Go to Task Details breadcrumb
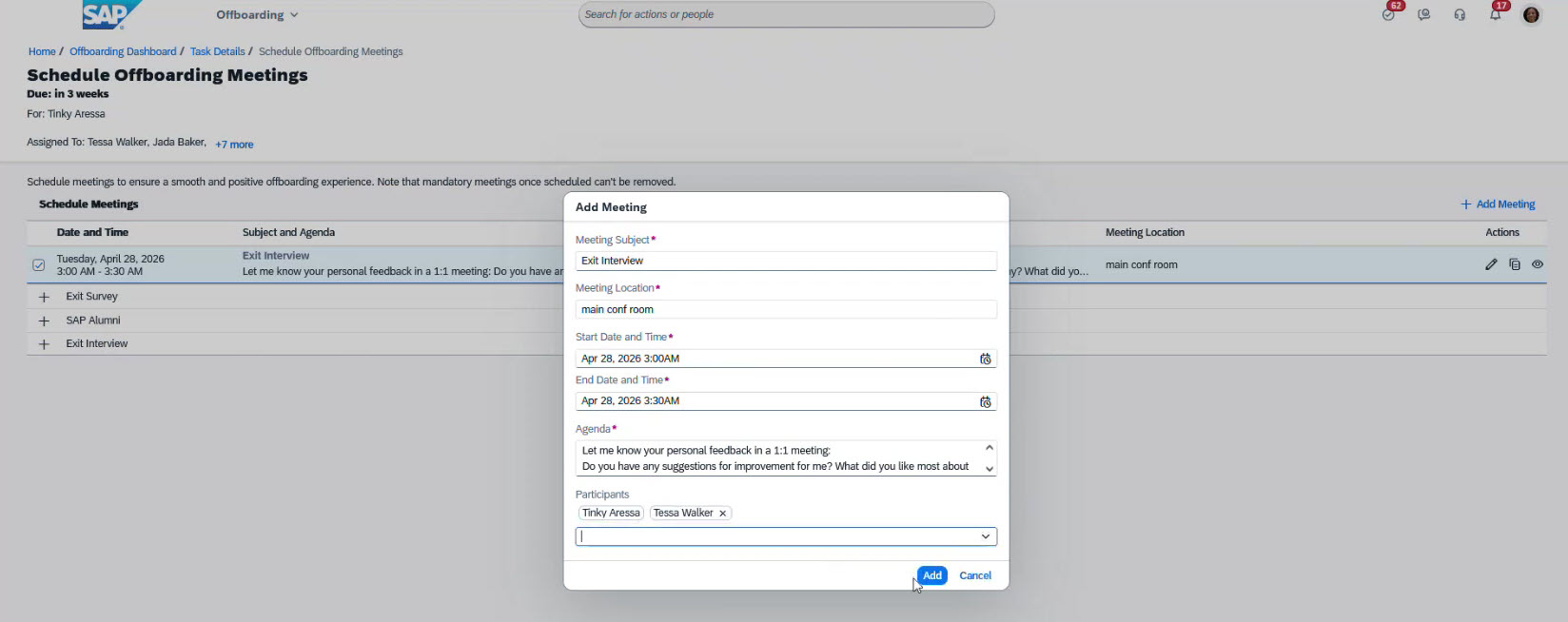Screen dimensions: 1568x622 [x=217, y=51]
